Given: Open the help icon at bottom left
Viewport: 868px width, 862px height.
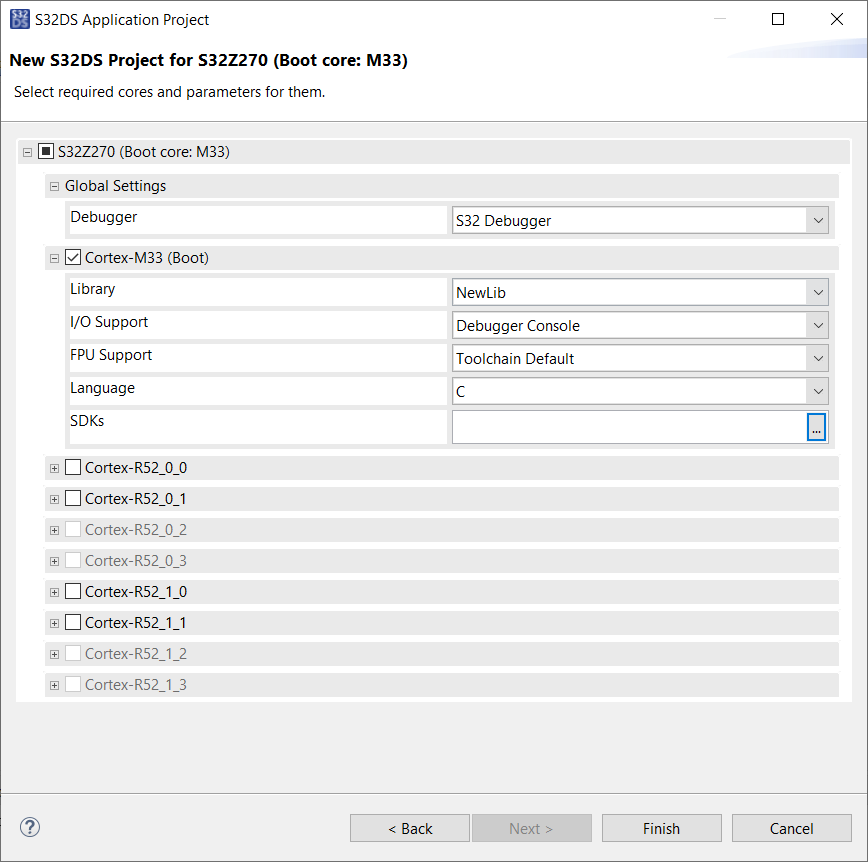Looking at the screenshot, I should tap(29, 827).
